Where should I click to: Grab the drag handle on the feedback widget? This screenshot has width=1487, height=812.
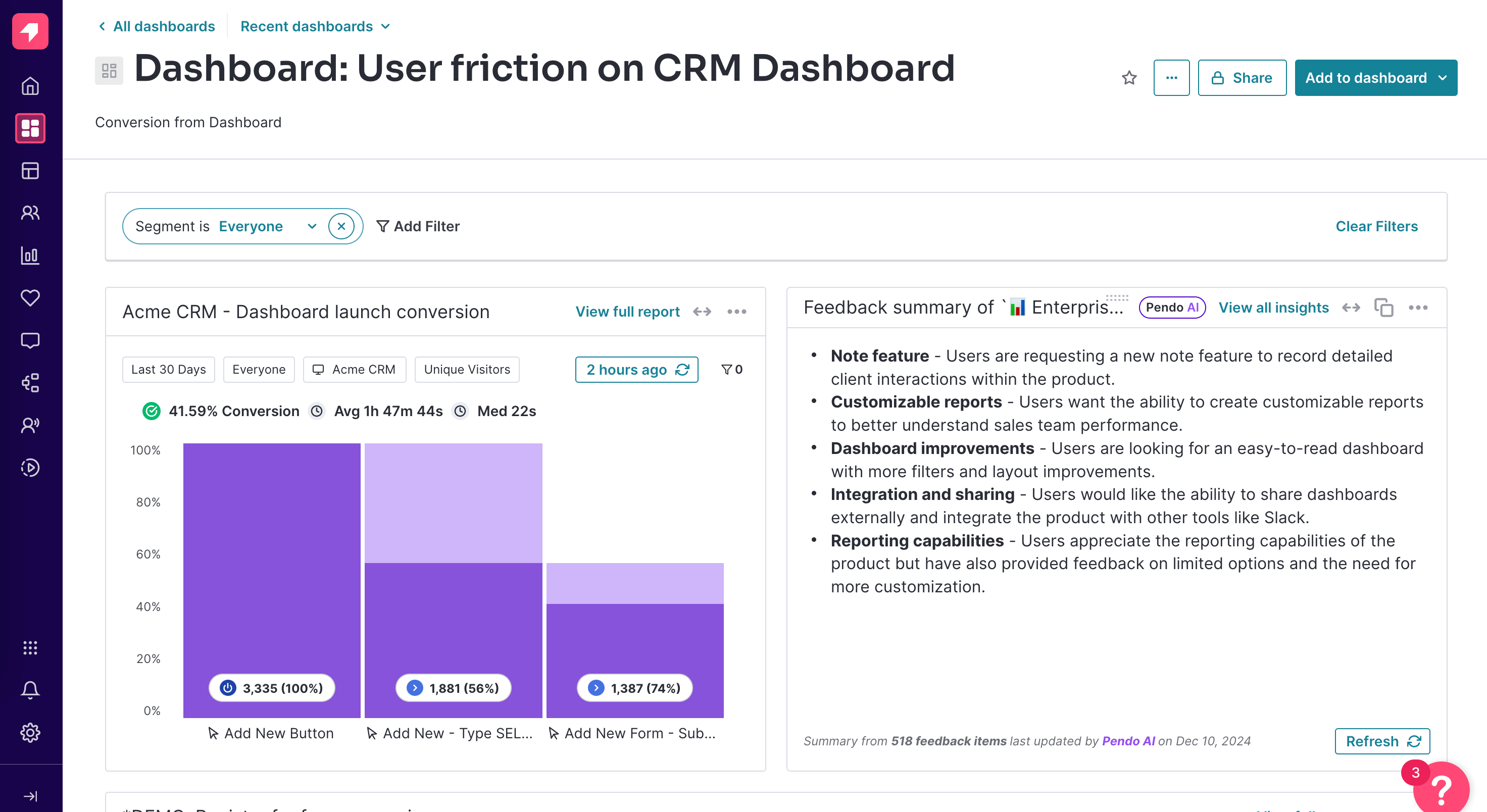point(1117,298)
